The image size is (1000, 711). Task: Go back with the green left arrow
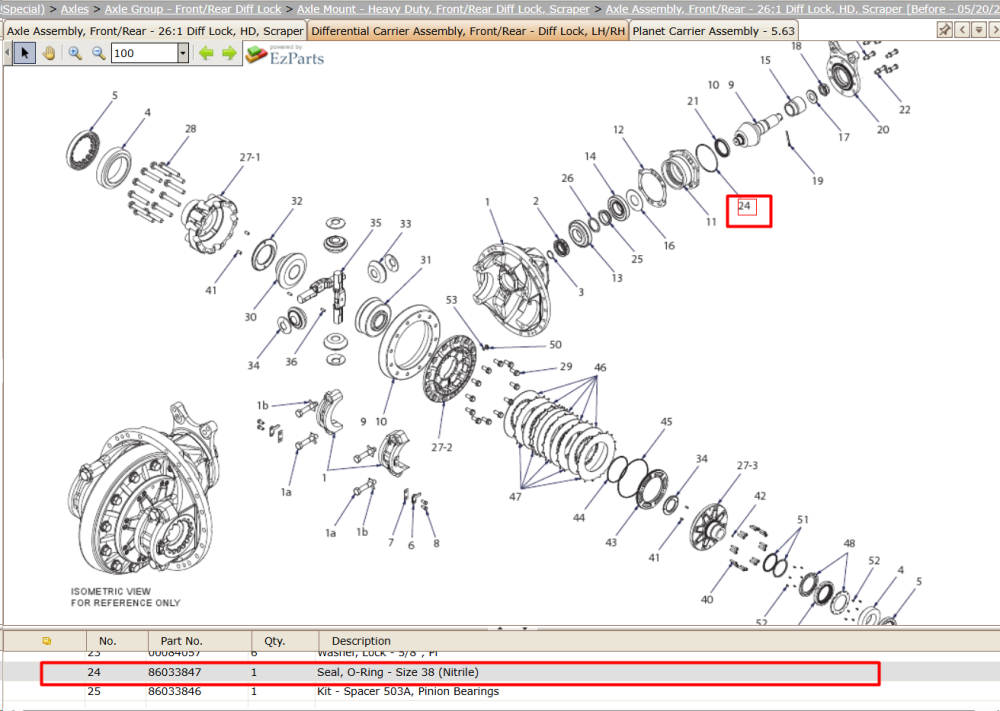point(206,53)
